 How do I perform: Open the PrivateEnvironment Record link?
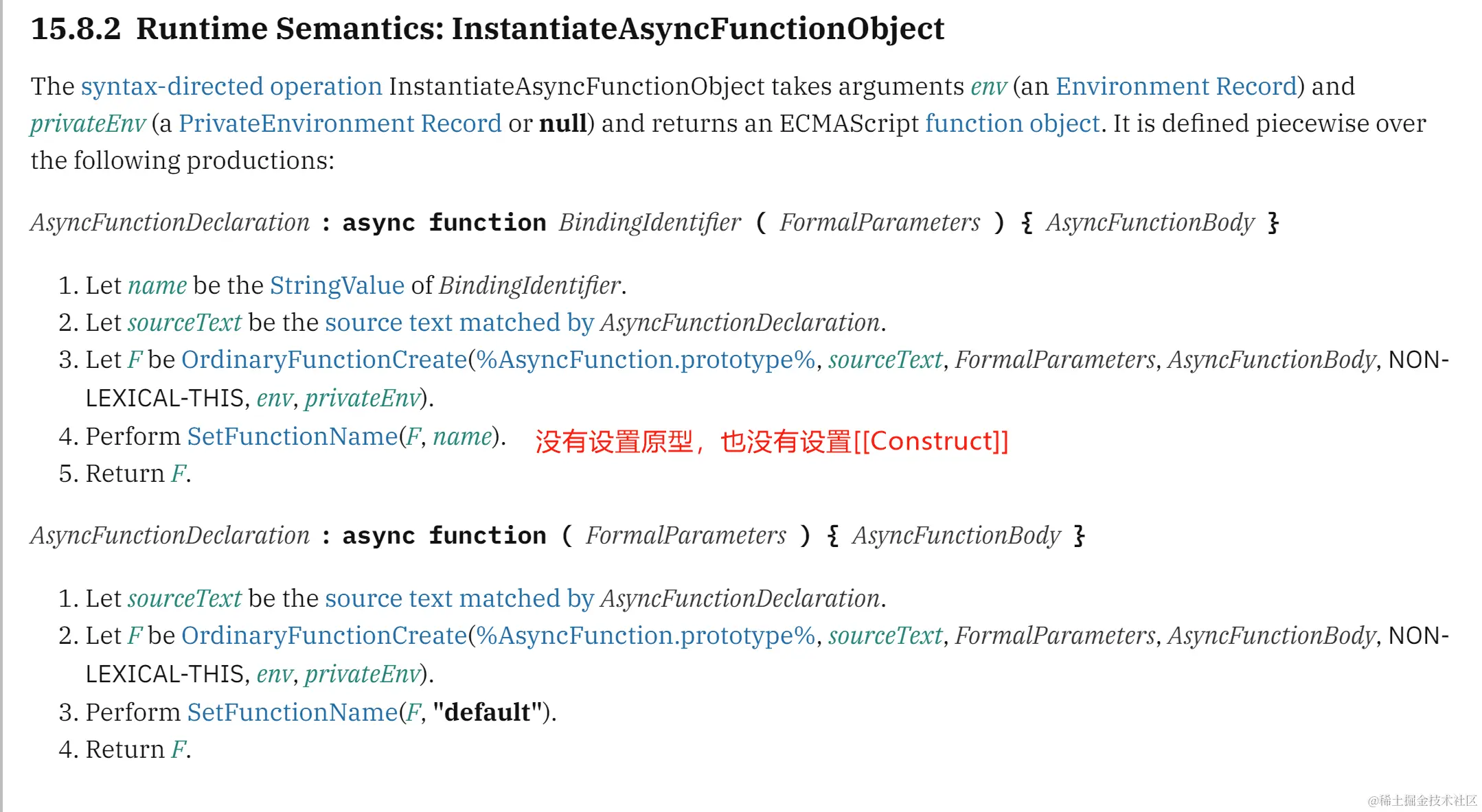[x=340, y=124]
